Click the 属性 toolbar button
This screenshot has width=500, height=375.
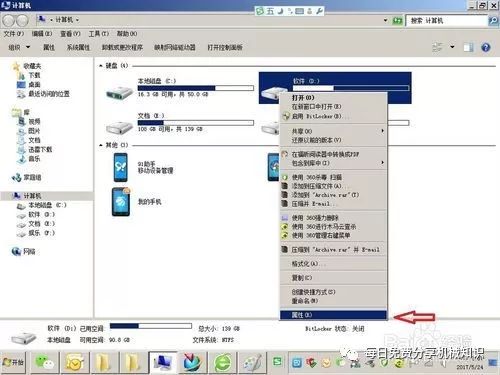pos(49,48)
